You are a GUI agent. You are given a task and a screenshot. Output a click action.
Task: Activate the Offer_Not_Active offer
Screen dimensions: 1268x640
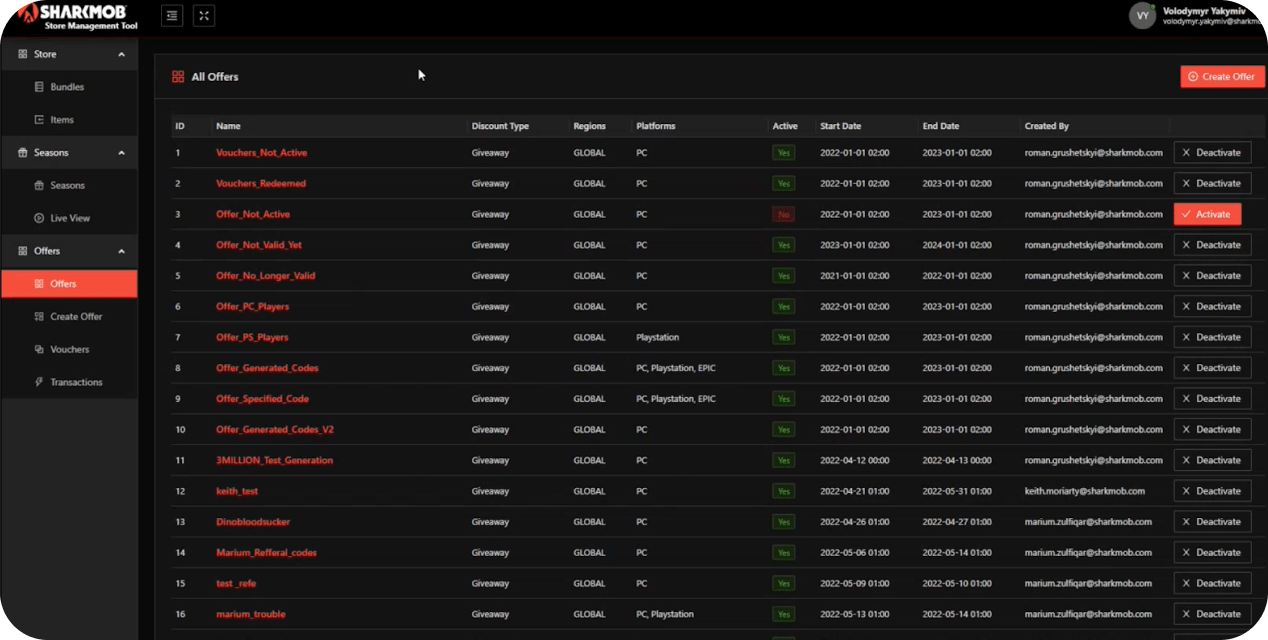(1207, 214)
